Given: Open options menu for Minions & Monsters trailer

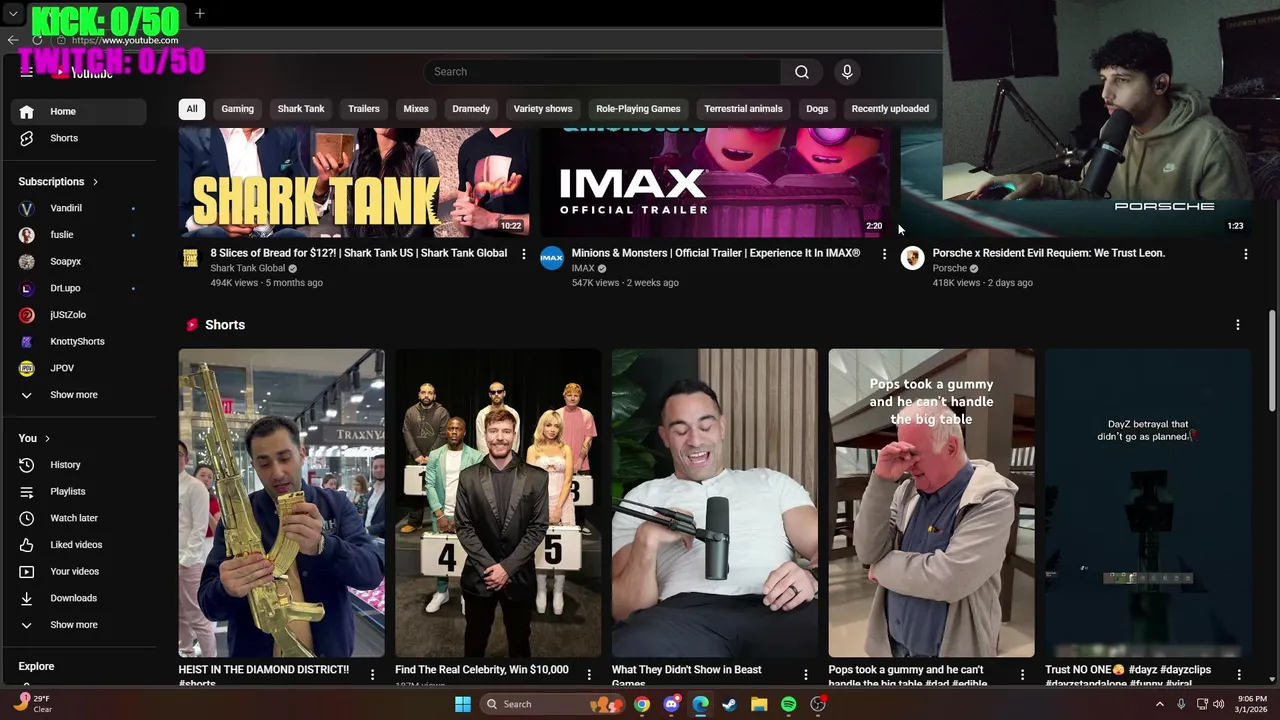Looking at the screenshot, I should tap(884, 254).
